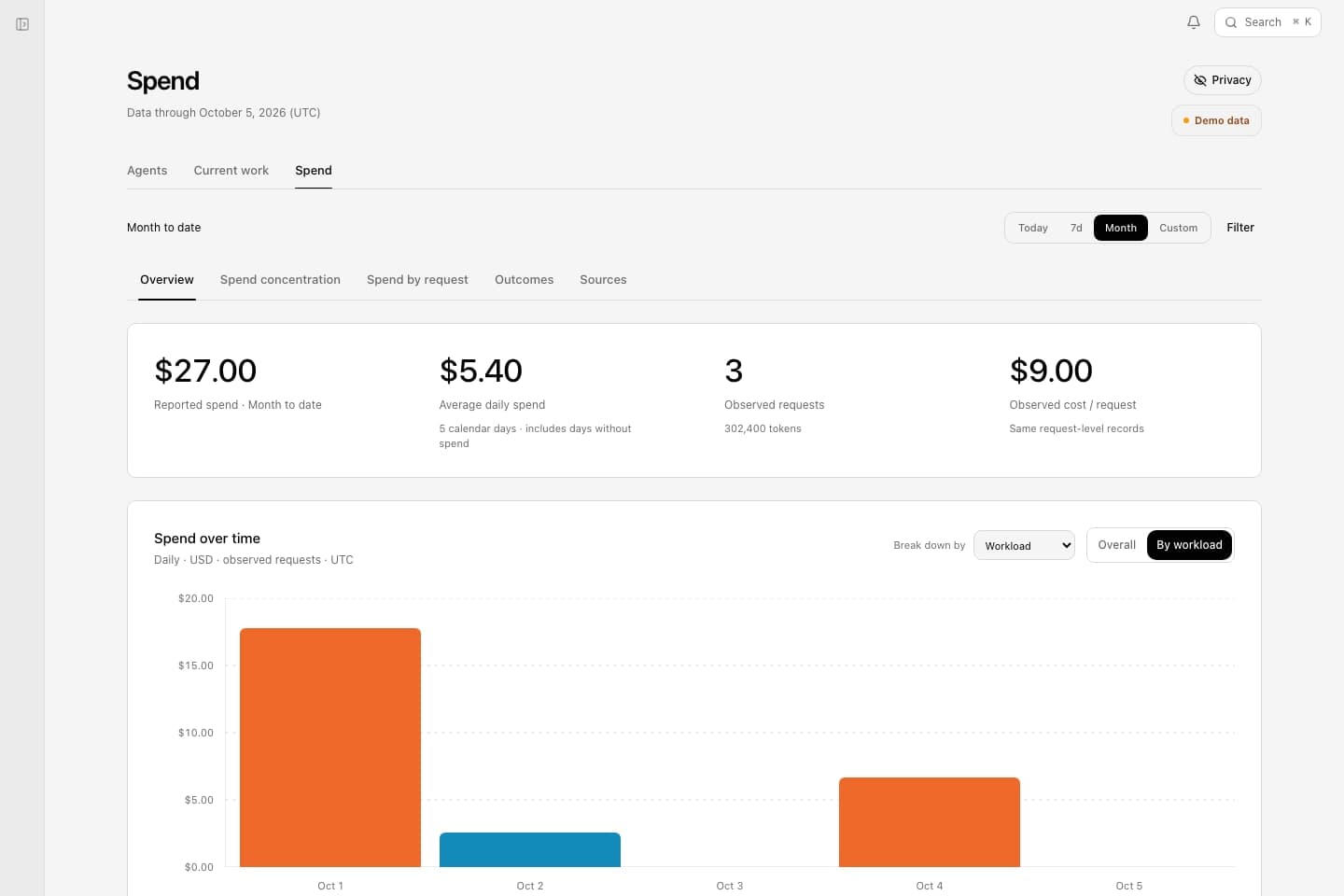Click the $9.00 observed cost value
Screen dimensions: 1344x896
tap(1051, 371)
